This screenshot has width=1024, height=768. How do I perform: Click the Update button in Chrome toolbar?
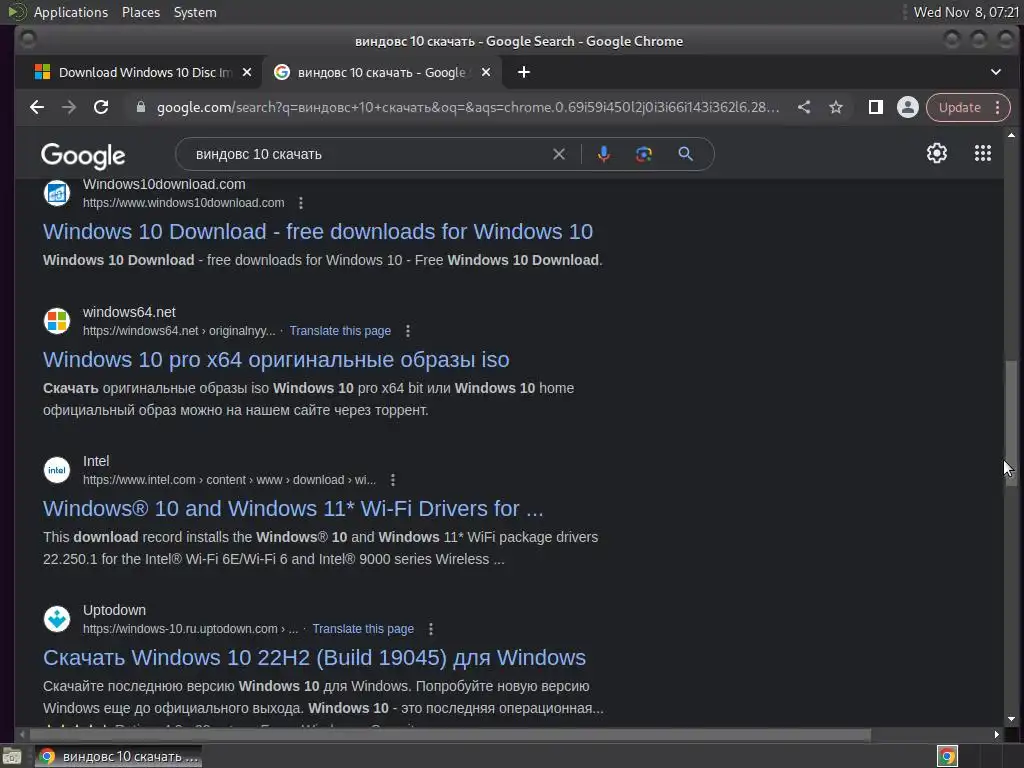pos(959,107)
